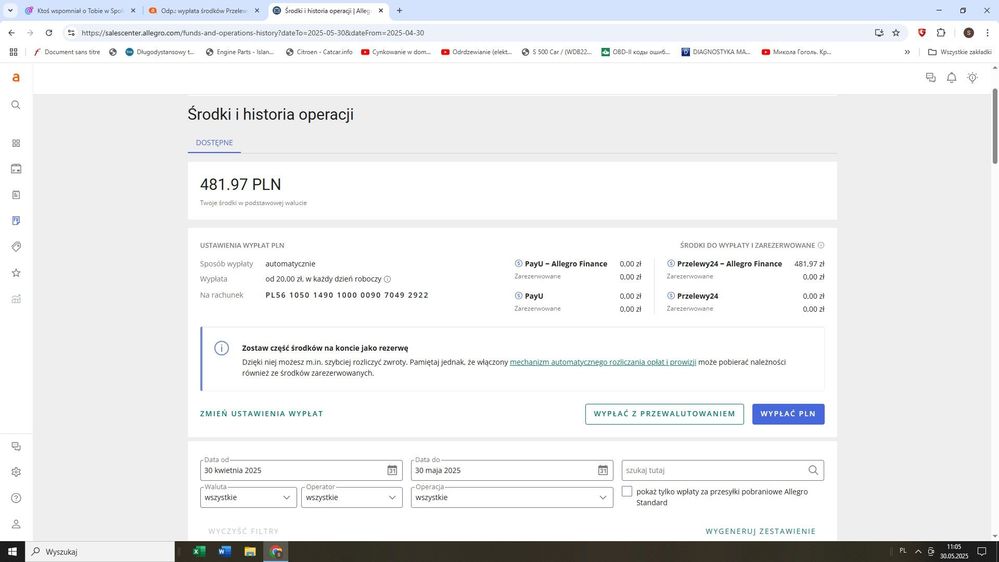Click the magnifier icon in the szukaj tutaj field
The image size is (999, 562).
tap(813, 470)
